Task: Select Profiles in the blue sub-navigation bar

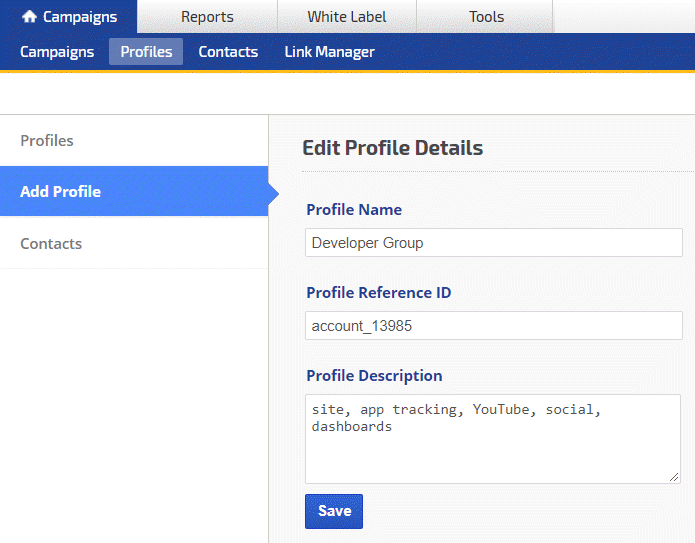Action: (146, 52)
